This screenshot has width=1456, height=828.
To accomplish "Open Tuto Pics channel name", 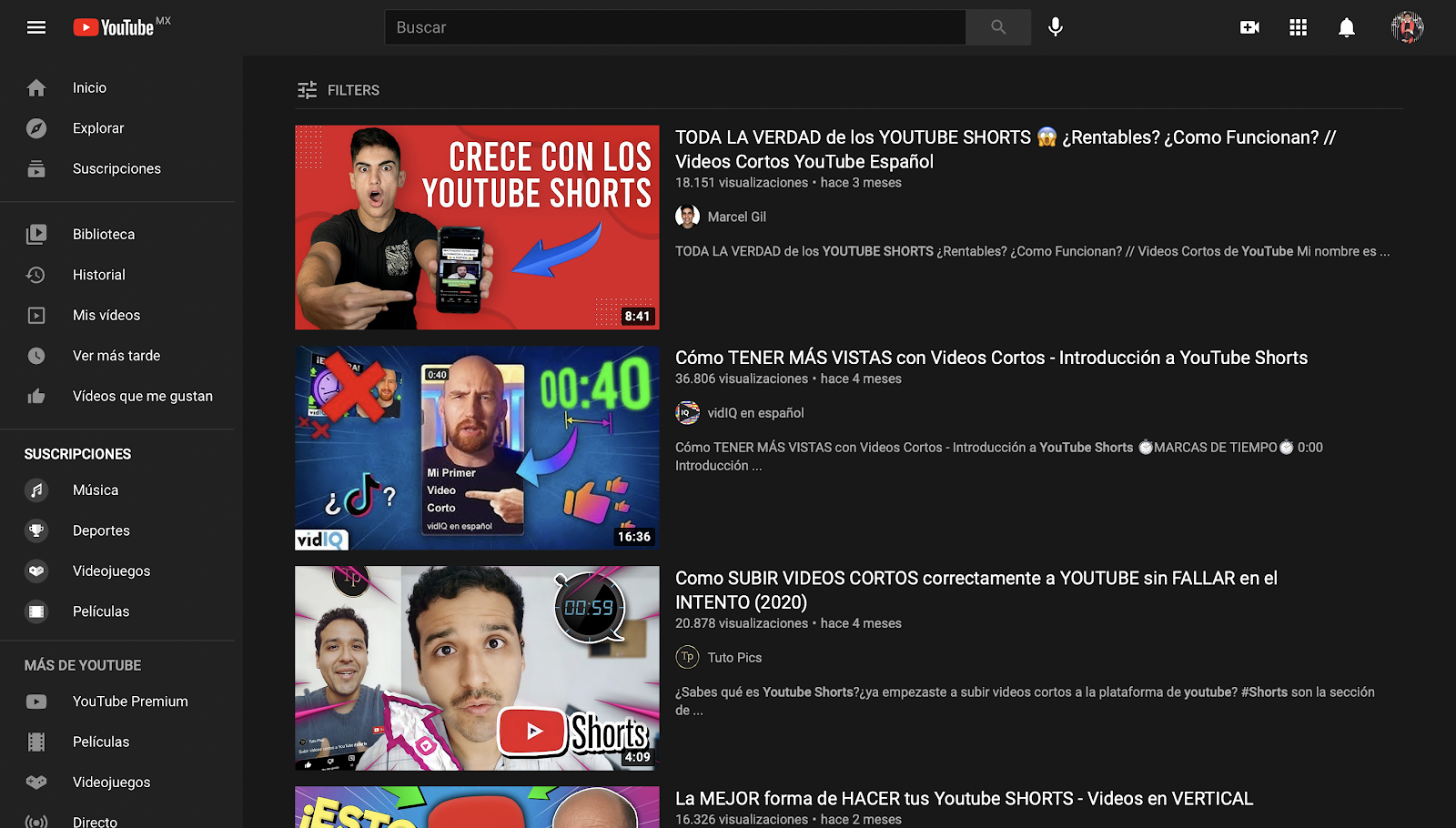I will [x=734, y=658].
